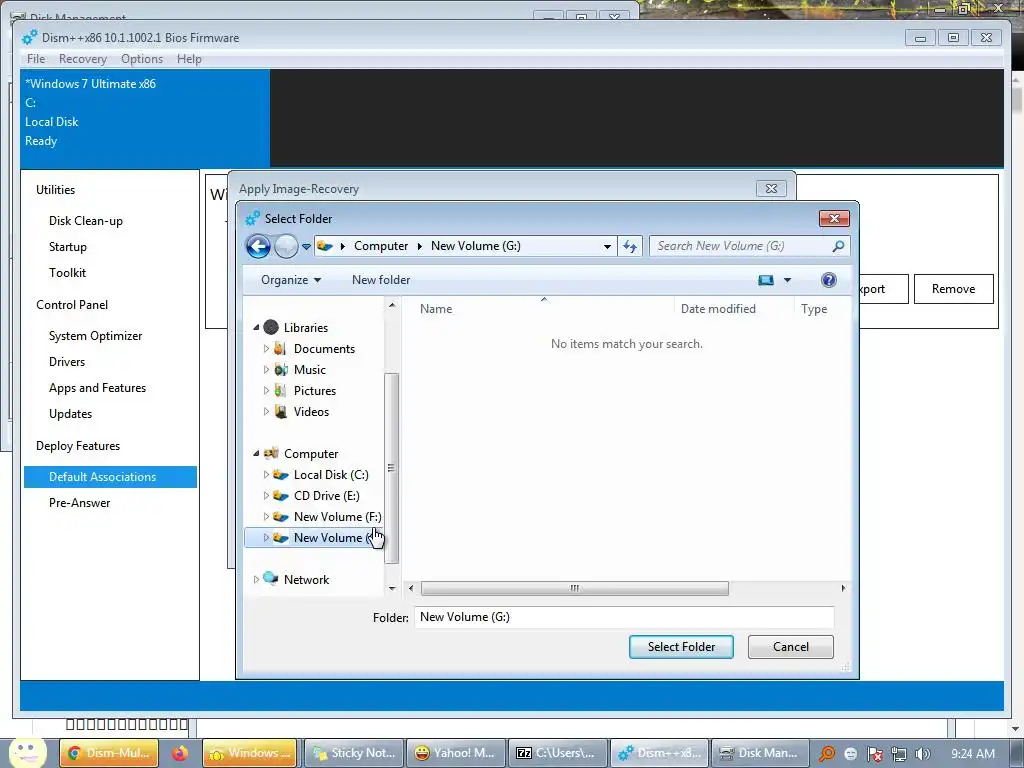Go back using the blue back arrow
This screenshot has width=1024, height=768.
click(x=258, y=246)
